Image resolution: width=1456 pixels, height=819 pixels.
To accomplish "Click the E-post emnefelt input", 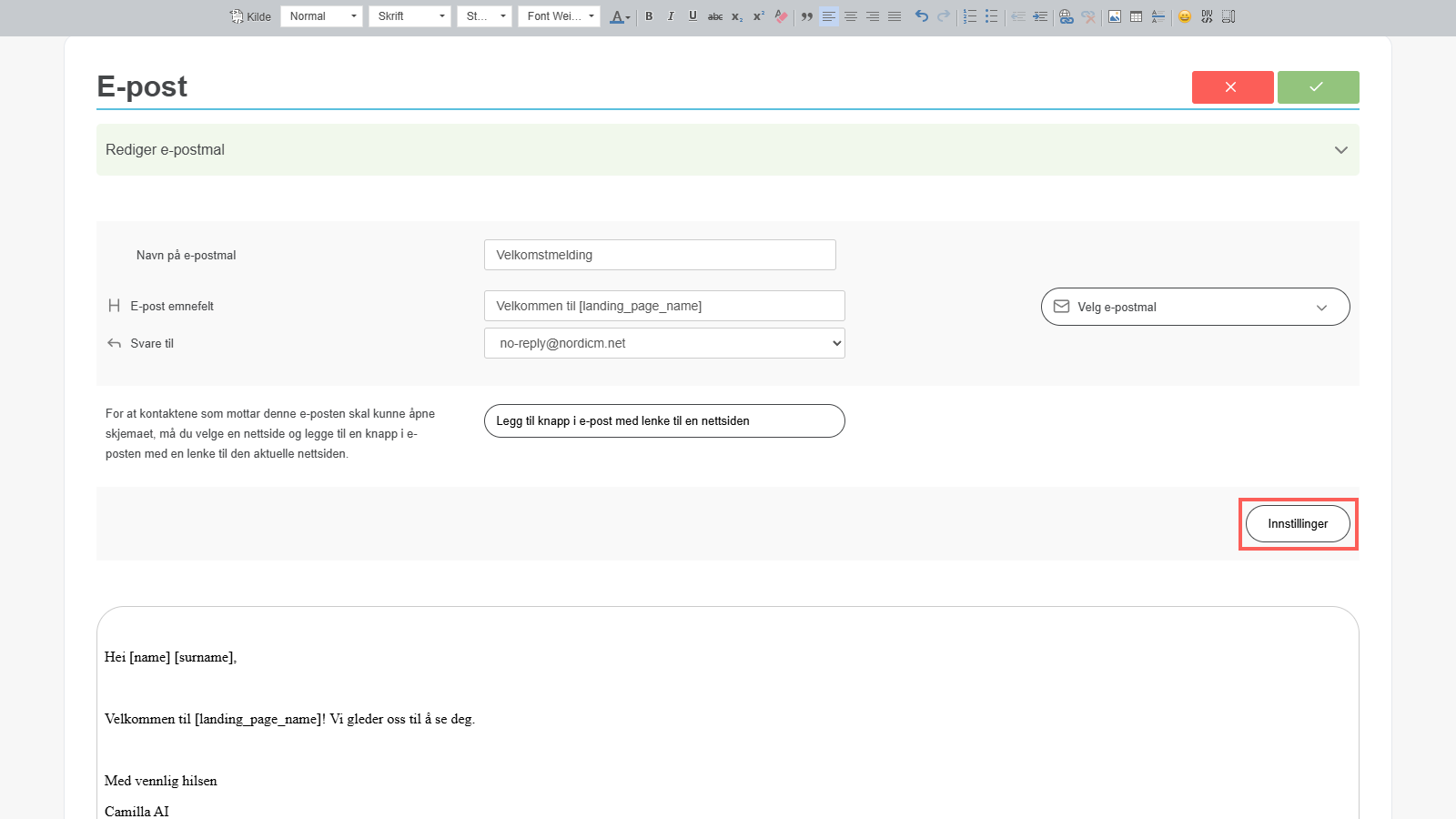I will tap(664, 306).
